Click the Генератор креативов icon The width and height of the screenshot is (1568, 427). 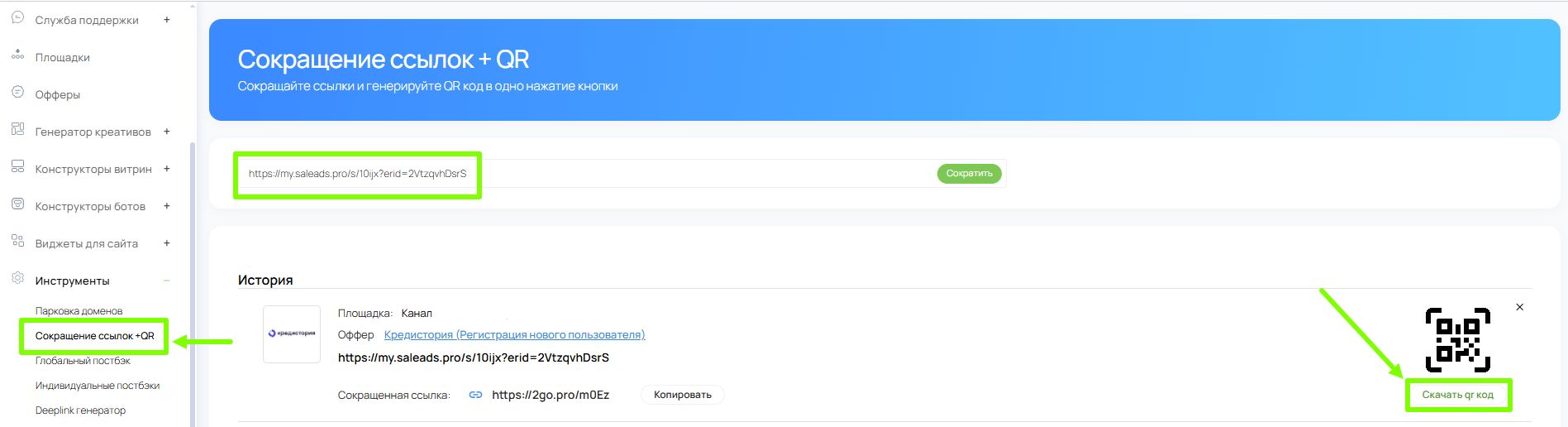[x=17, y=130]
